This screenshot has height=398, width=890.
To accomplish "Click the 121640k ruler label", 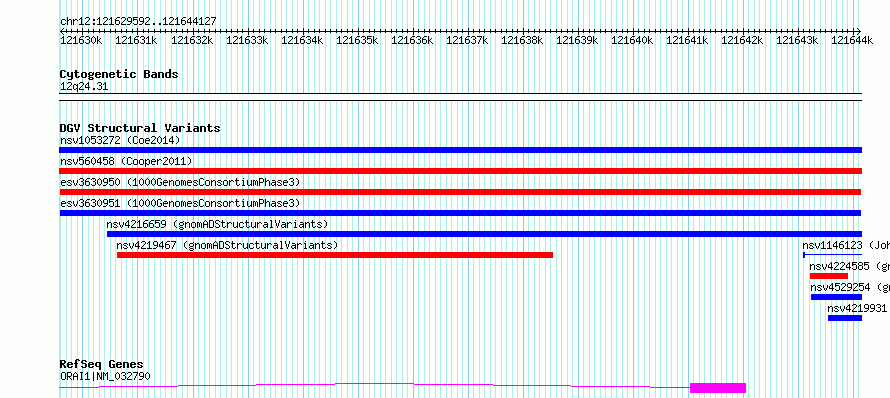I will (x=632, y=40).
